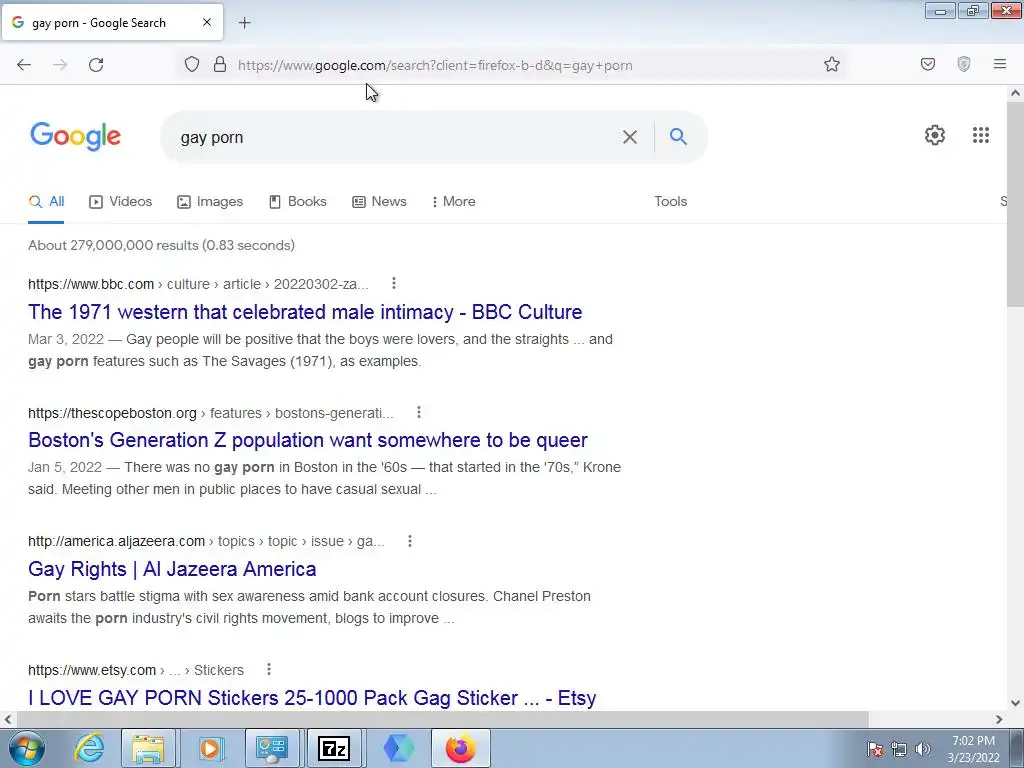Open the tracking protection shield icon
This screenshot has height=768, width=1024.
pos(191,65)
